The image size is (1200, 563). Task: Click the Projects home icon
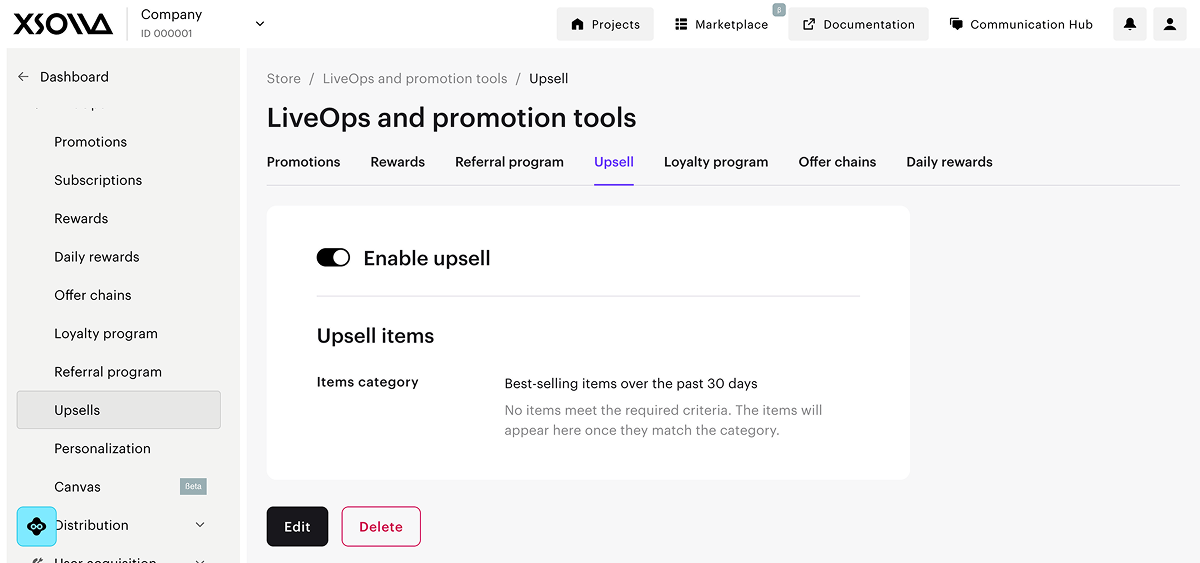pyautogui.click(x=577, y=24)
